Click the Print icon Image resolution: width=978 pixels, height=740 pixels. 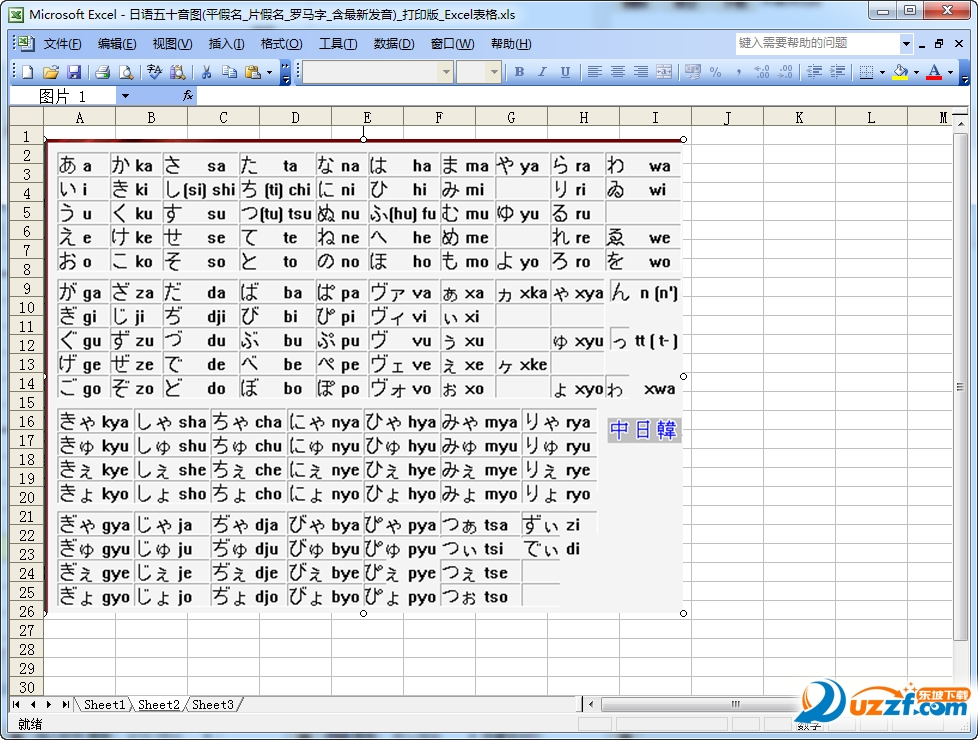tap(102, 72)
